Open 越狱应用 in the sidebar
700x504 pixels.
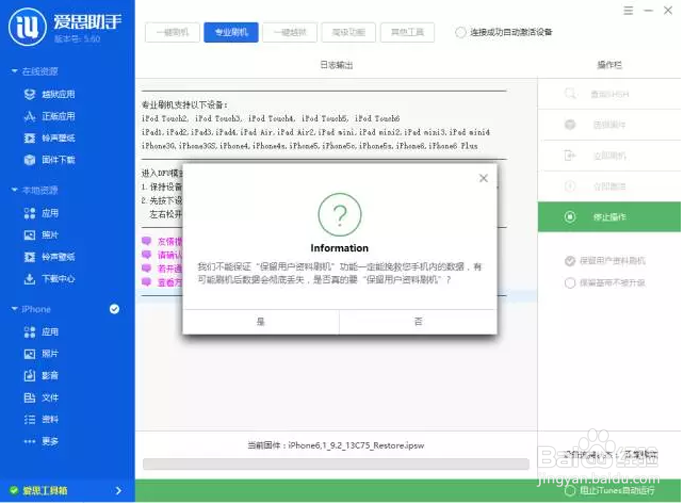[49, 94]
